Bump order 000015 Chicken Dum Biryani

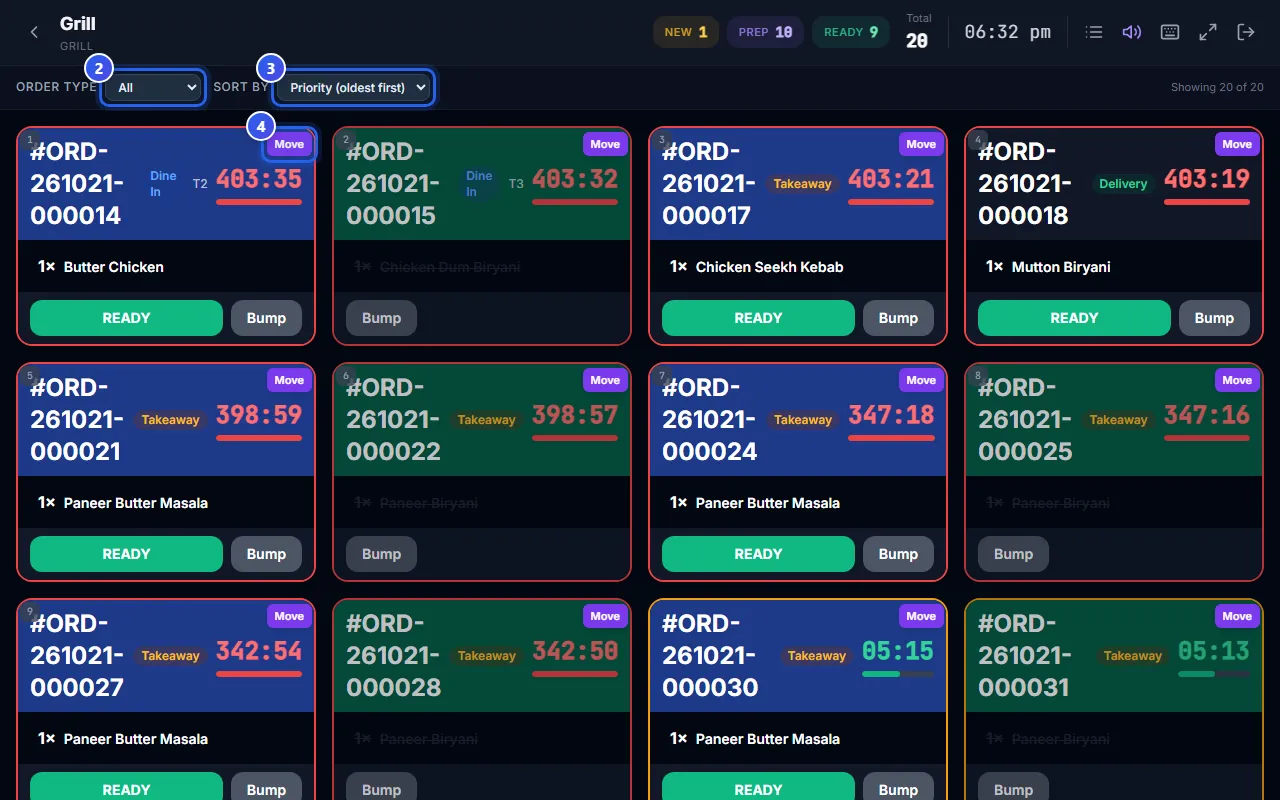(x=381, y=318)
